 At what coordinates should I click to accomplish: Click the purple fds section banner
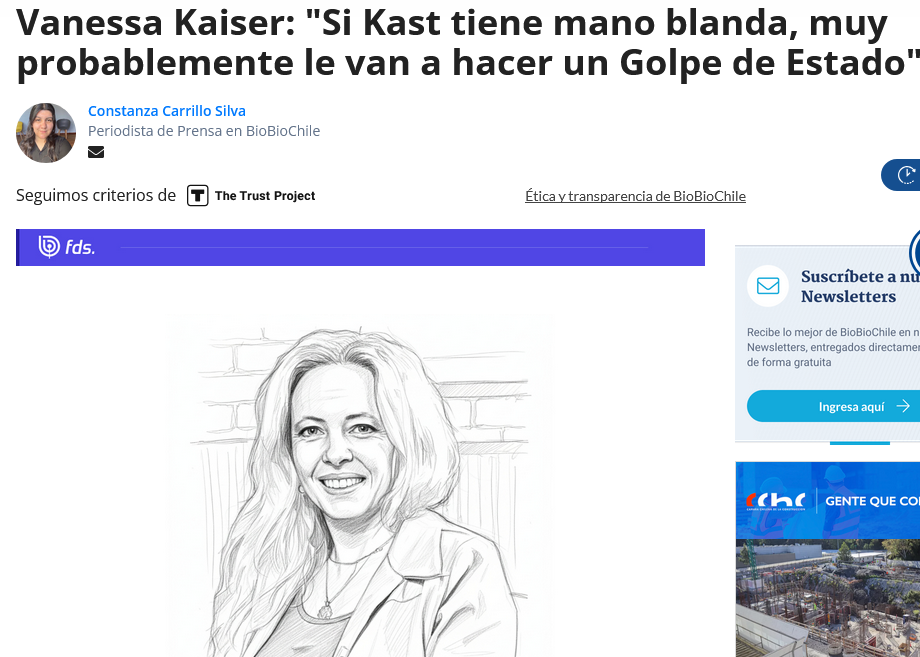coord(360,248)
